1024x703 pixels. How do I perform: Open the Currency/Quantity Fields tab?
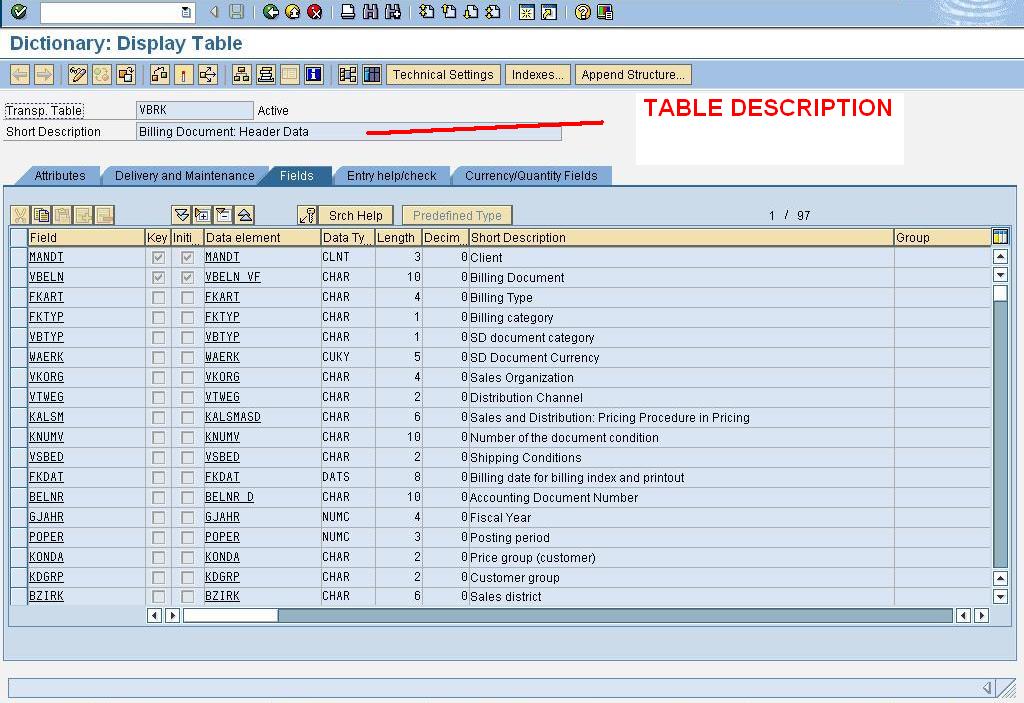pyautogui.click(x=533, y=175)
